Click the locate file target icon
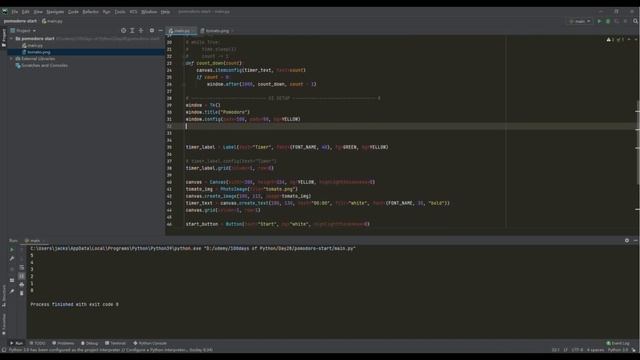This screenshot has height=360, width=640. (123, 31)
